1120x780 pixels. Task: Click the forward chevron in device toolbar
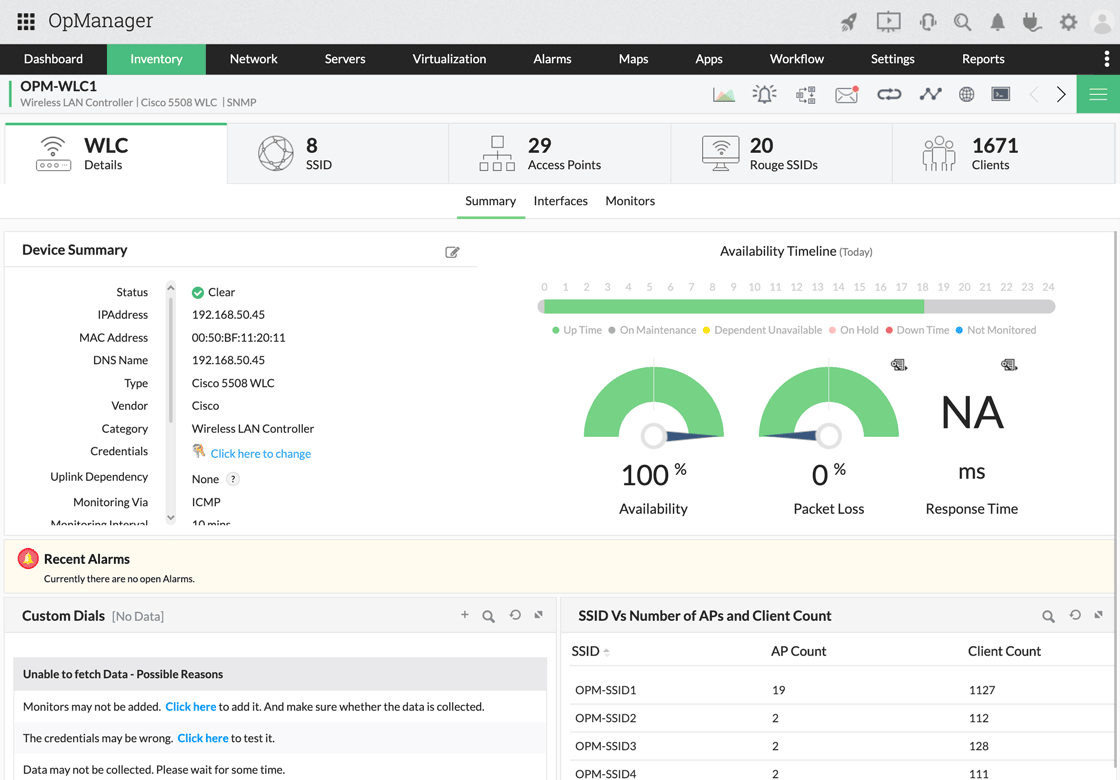1061,93
